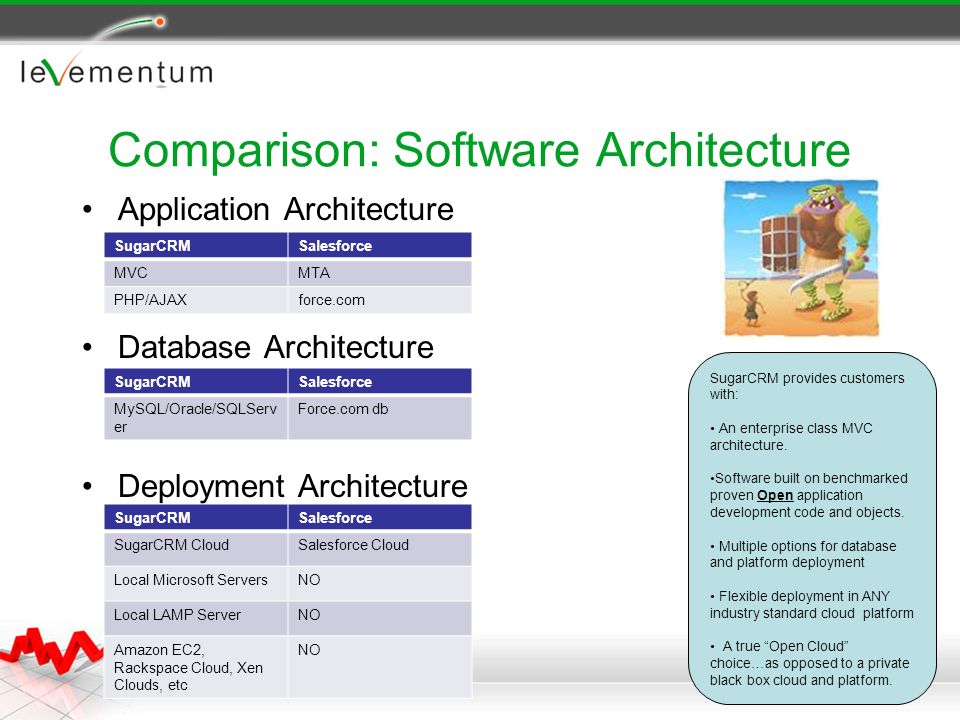Click the 'Local Microsoft Servers' cell
Viewport: 960px width, 720px height.
click(196, 583)
